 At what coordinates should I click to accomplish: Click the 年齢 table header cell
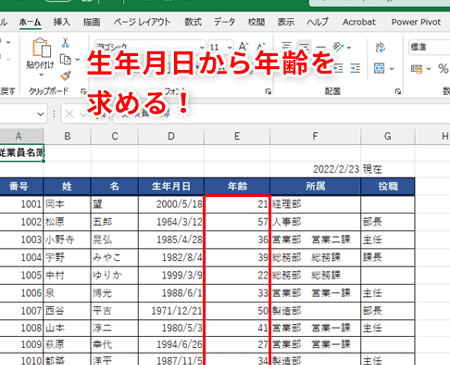tap(237, 186)
